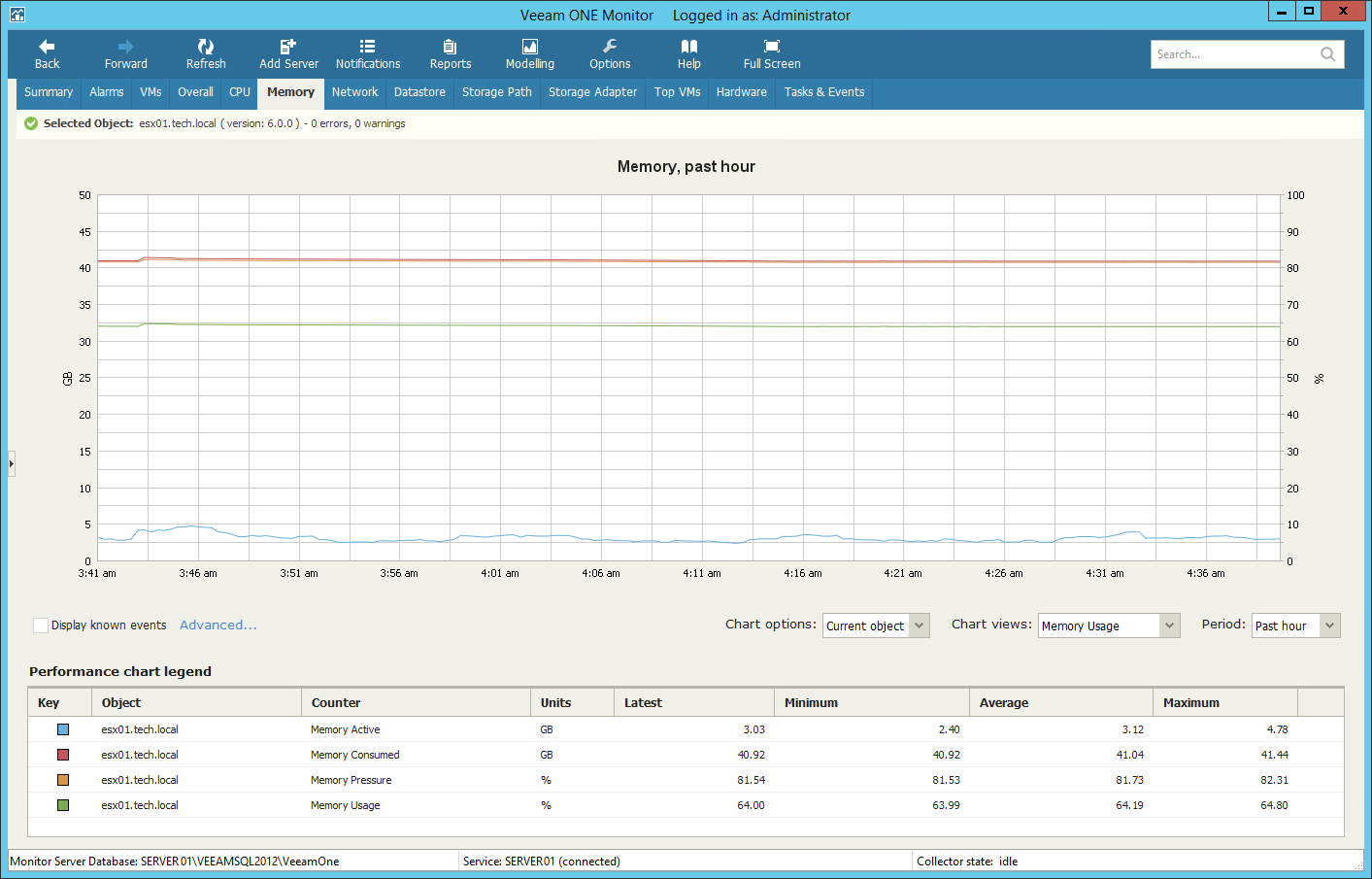Click the Service SERVER01 connected status
This screenshot has height=879, width=1372.
(x=542, y=862)
